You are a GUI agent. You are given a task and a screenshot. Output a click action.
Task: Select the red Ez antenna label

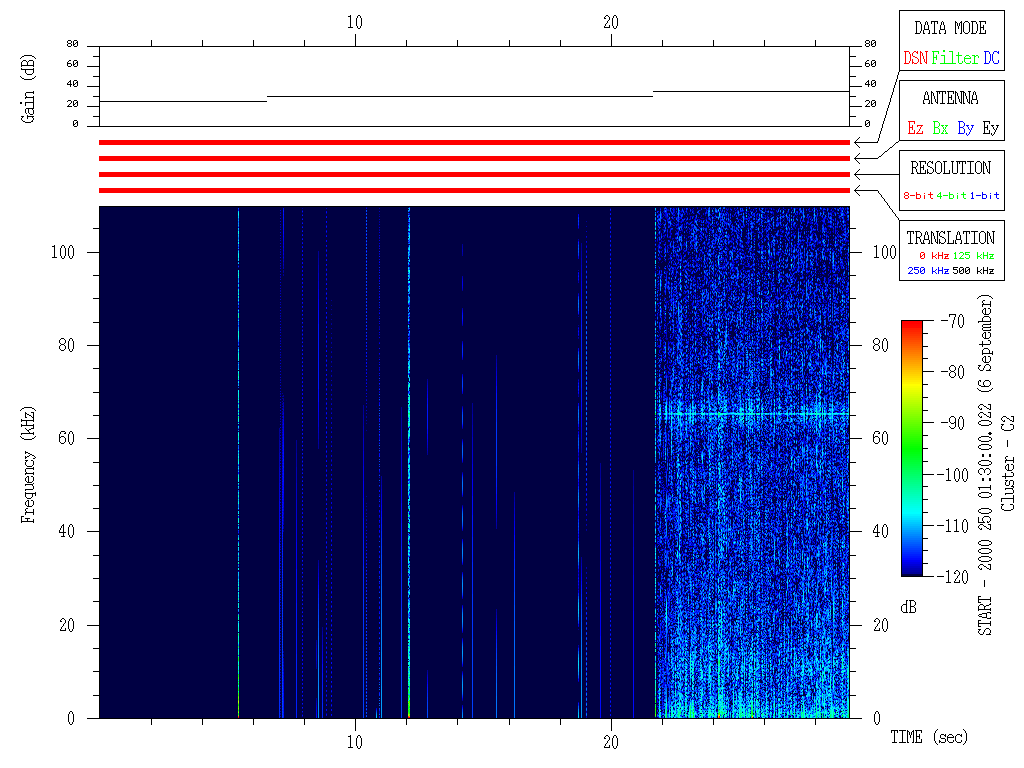click(x=915, y=128)
